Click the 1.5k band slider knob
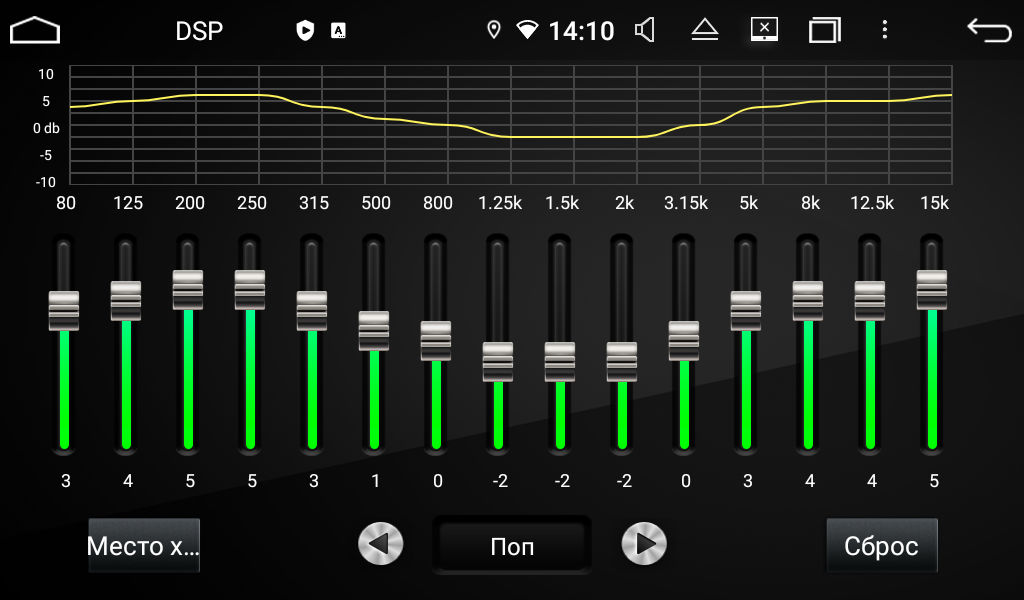The width and height of the screenshot is (1024, 600). [x=560, y=362]
